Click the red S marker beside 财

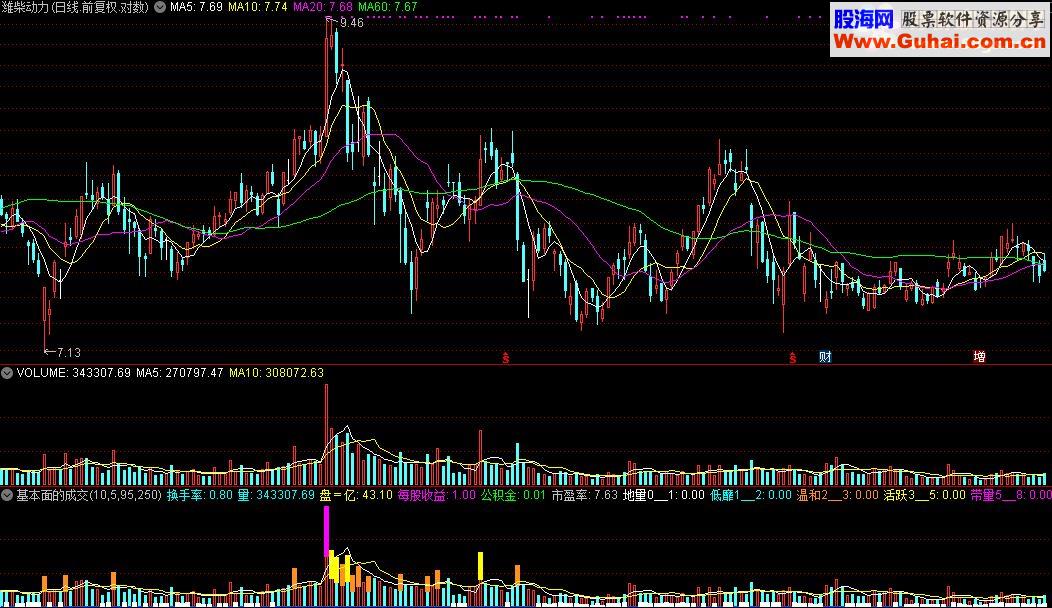click(x=792, y=358)
